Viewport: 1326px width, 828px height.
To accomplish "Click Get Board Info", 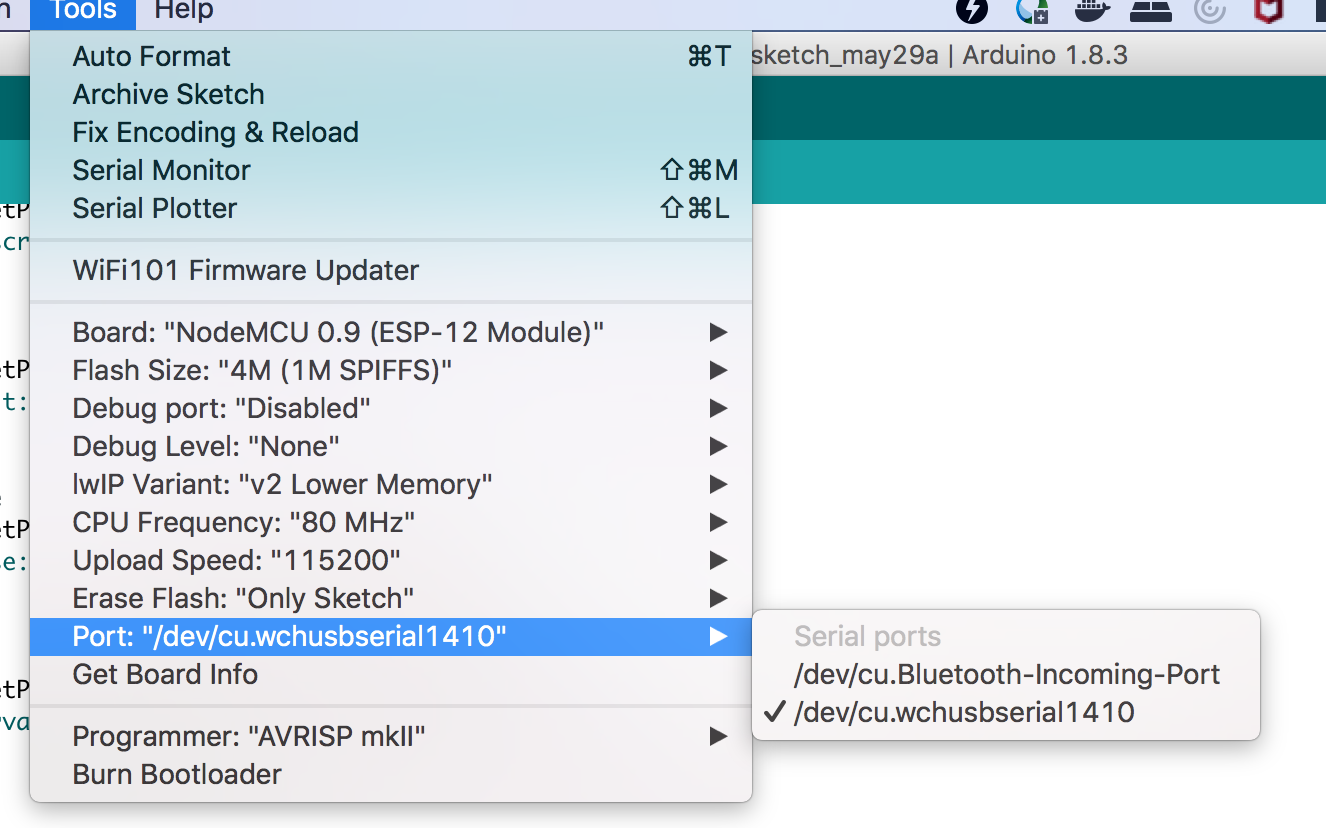I will click(391, 675).
